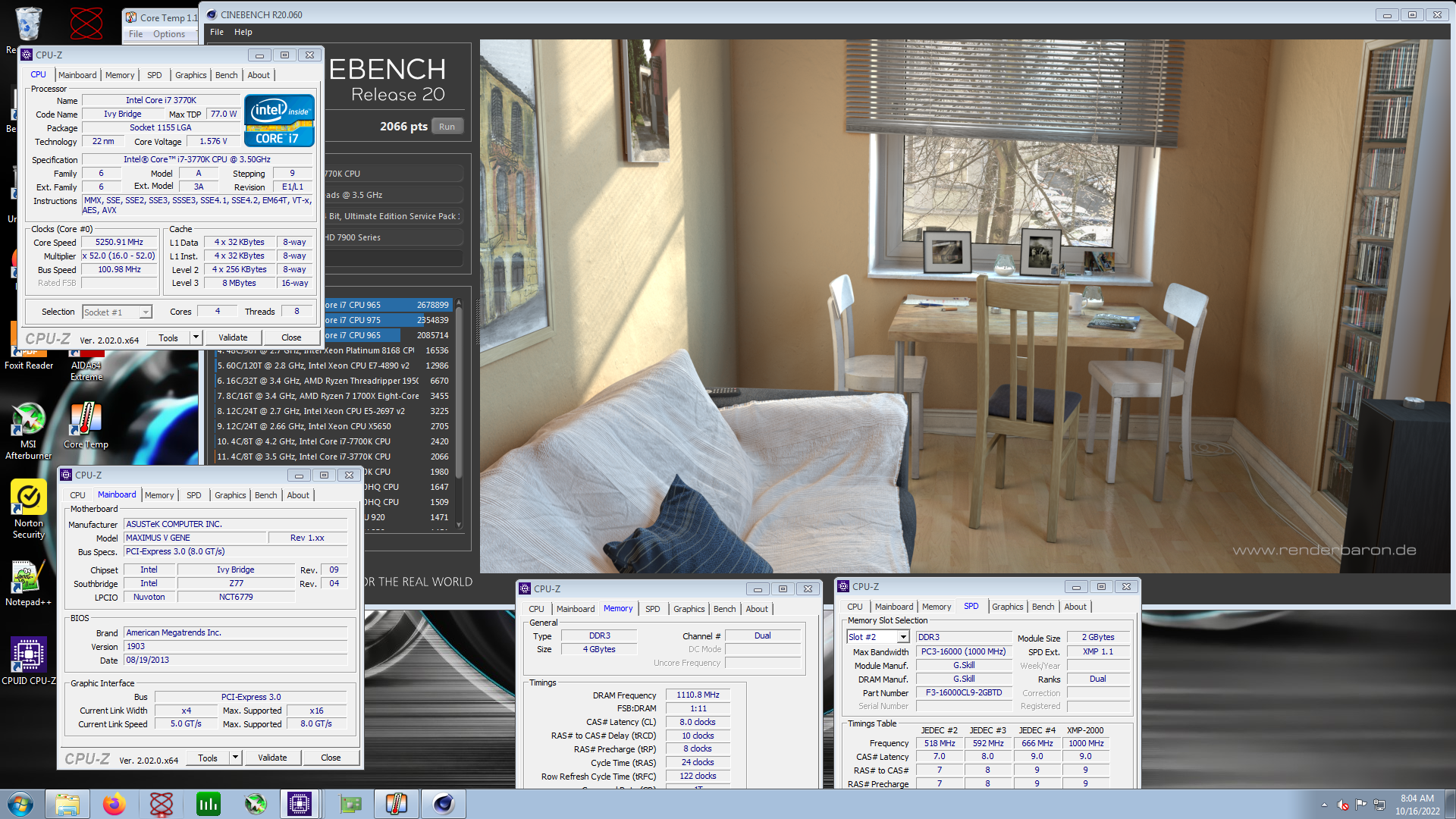Click the Show Desktop strip on the taskbar

pos(1450,804)
